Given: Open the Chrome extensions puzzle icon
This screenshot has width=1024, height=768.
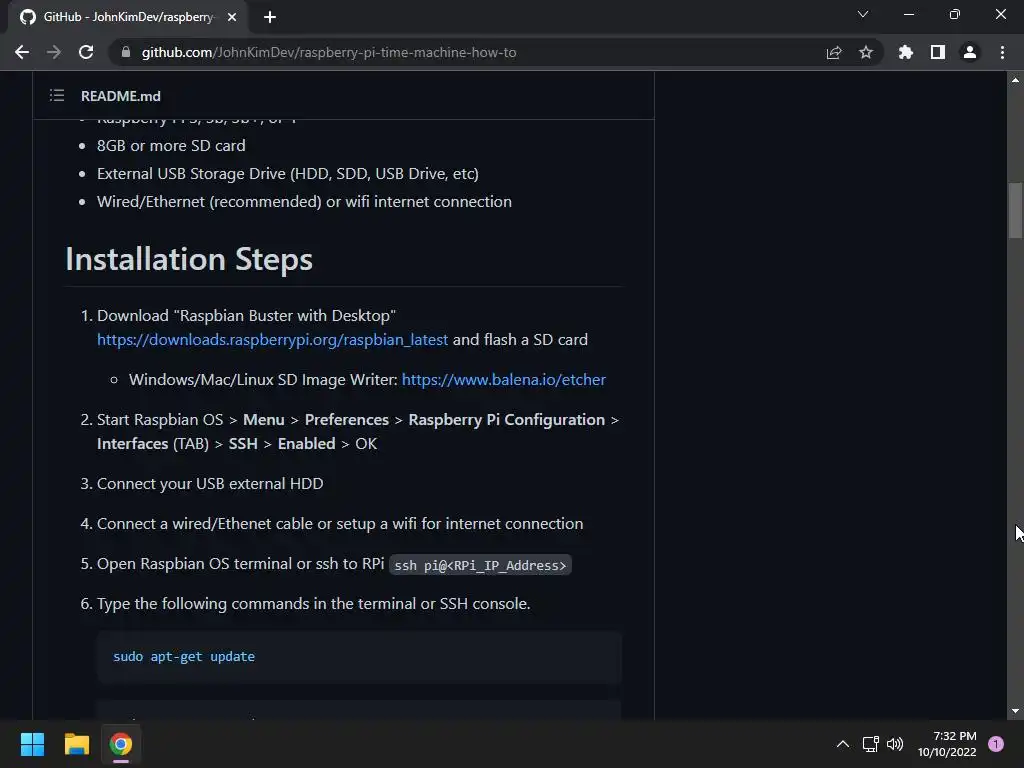Looking at the screenshot, I should [906, 52].
